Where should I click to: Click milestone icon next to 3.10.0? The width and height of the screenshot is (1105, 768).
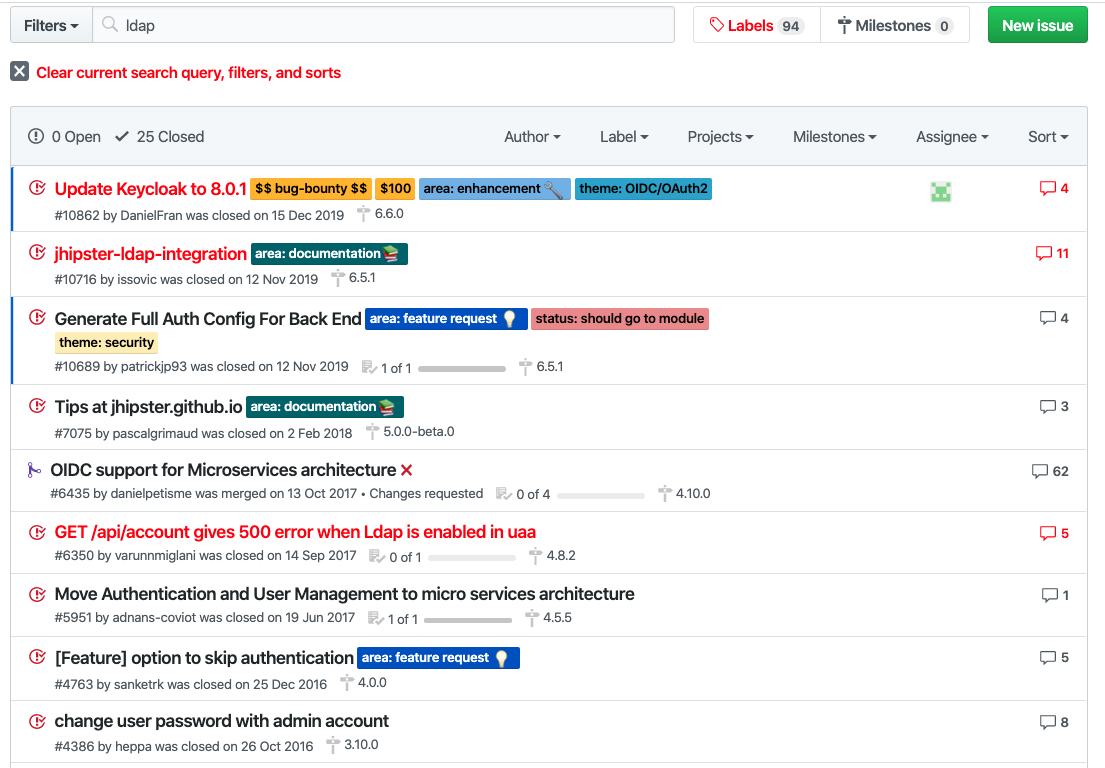pyautogui.click(x=333, y=744)
